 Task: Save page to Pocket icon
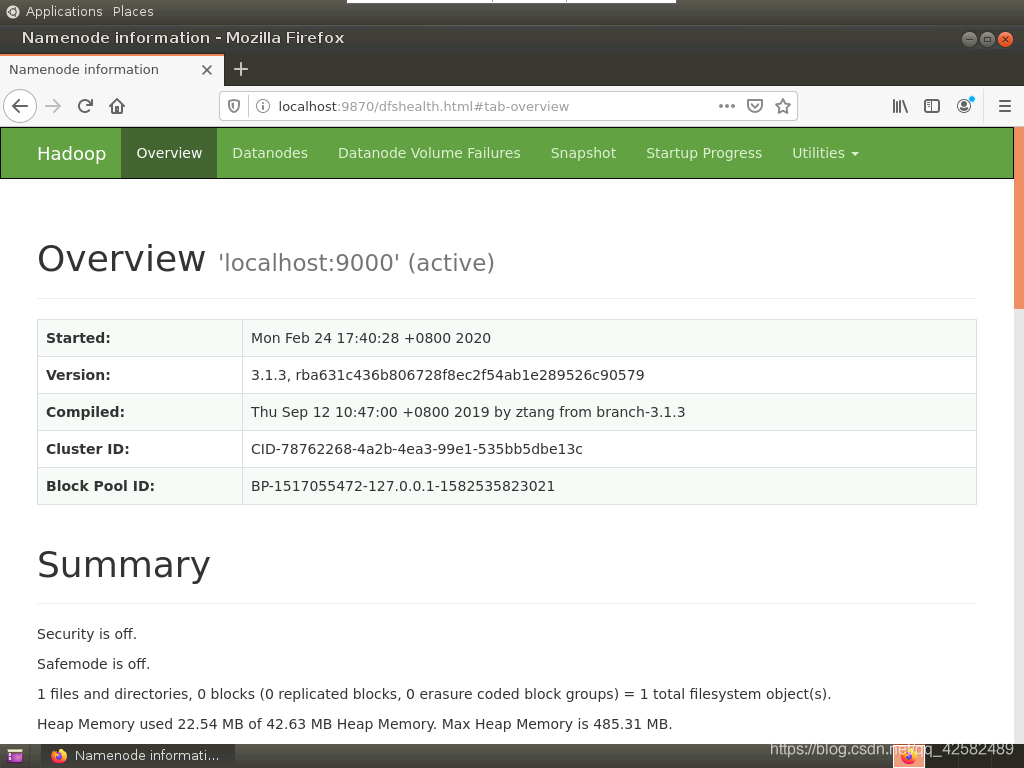click(x=755, y=106)
